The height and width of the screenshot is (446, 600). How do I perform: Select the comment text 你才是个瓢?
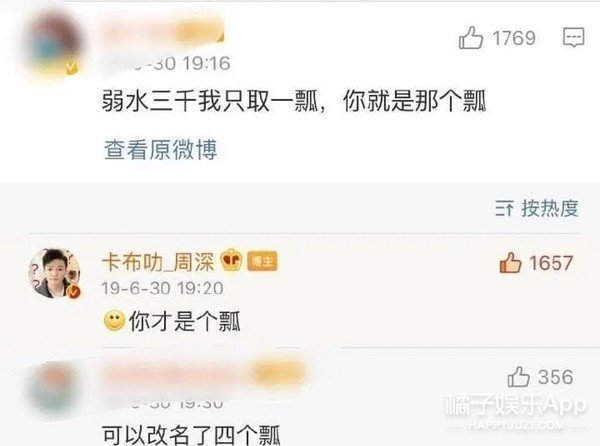[184, 321]
